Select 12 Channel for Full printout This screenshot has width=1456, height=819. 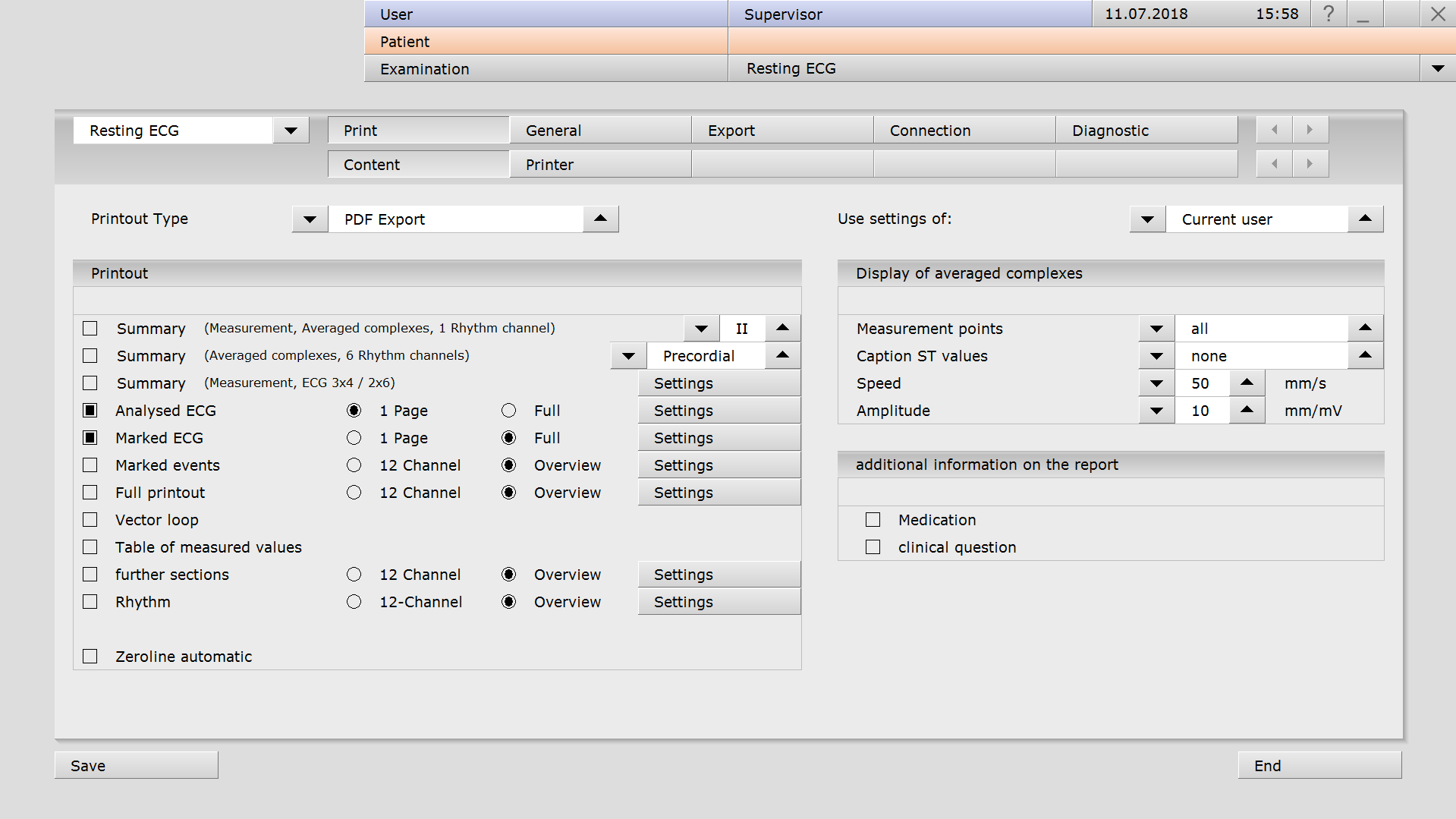click(x=354, y=493)
